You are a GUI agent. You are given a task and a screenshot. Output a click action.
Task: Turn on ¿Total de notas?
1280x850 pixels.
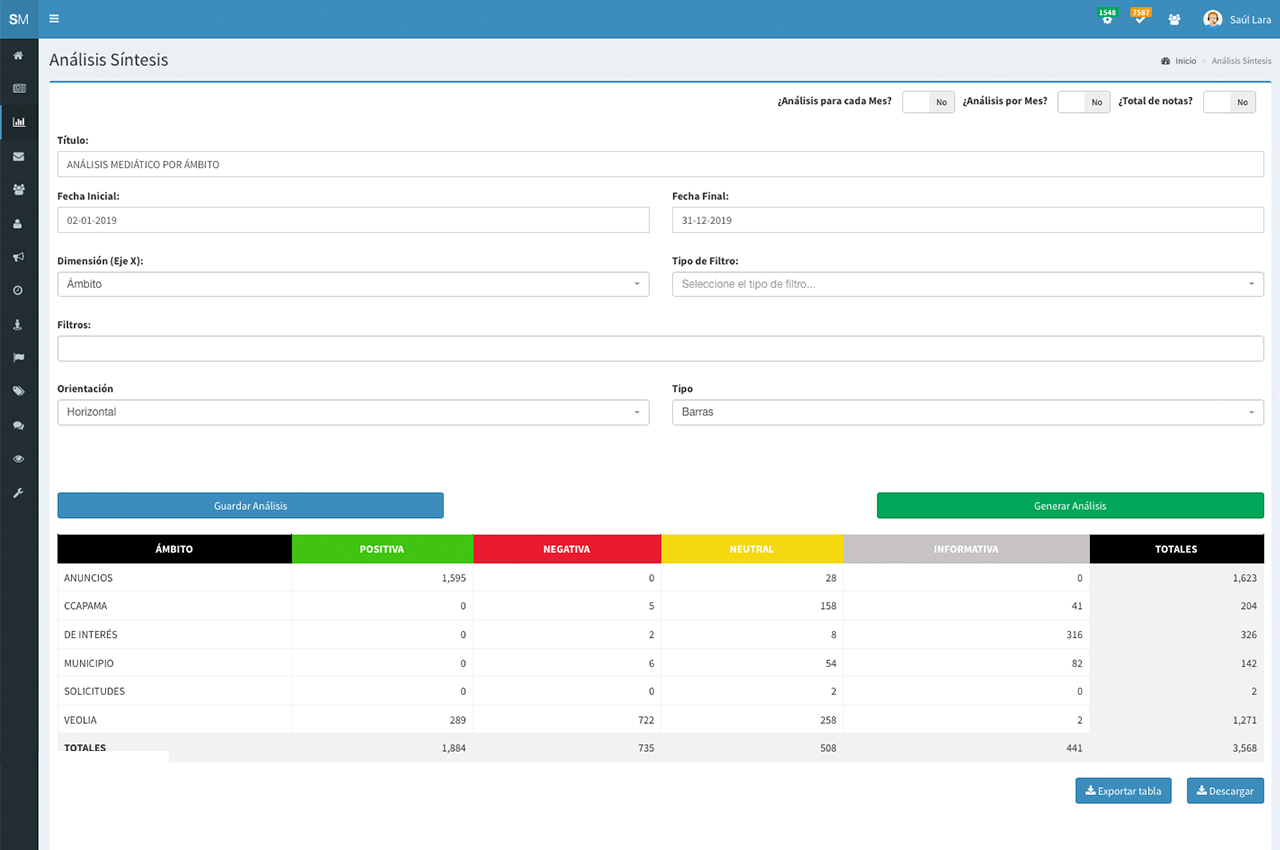(x=1229, y=101)
